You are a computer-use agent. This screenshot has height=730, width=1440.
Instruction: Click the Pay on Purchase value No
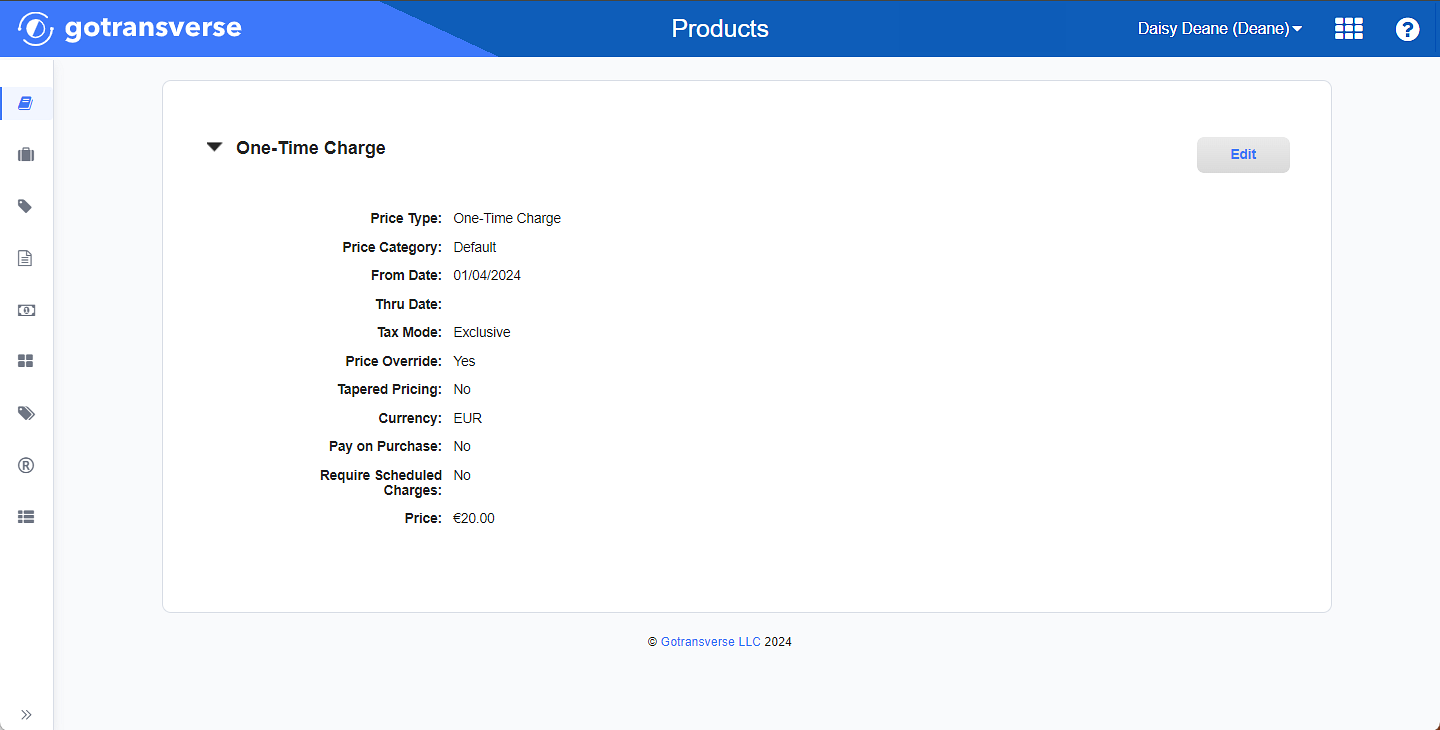(462, 446)
